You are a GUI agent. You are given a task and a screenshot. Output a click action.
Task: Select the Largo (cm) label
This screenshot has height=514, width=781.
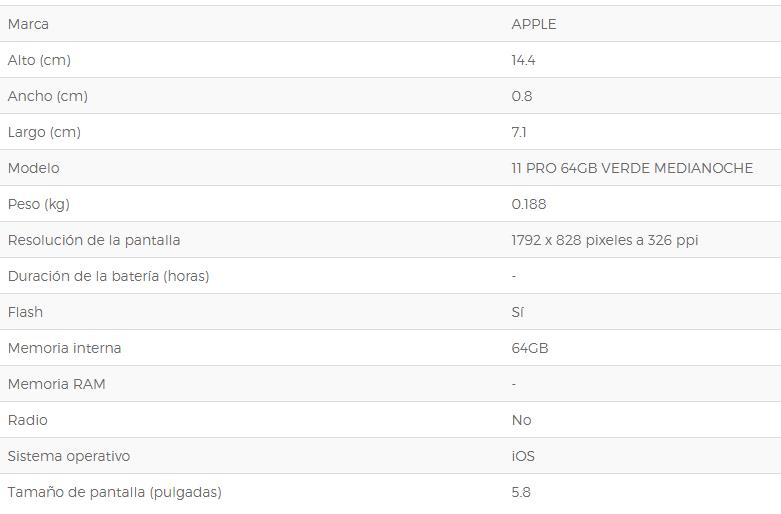click(x=44, y=132)
